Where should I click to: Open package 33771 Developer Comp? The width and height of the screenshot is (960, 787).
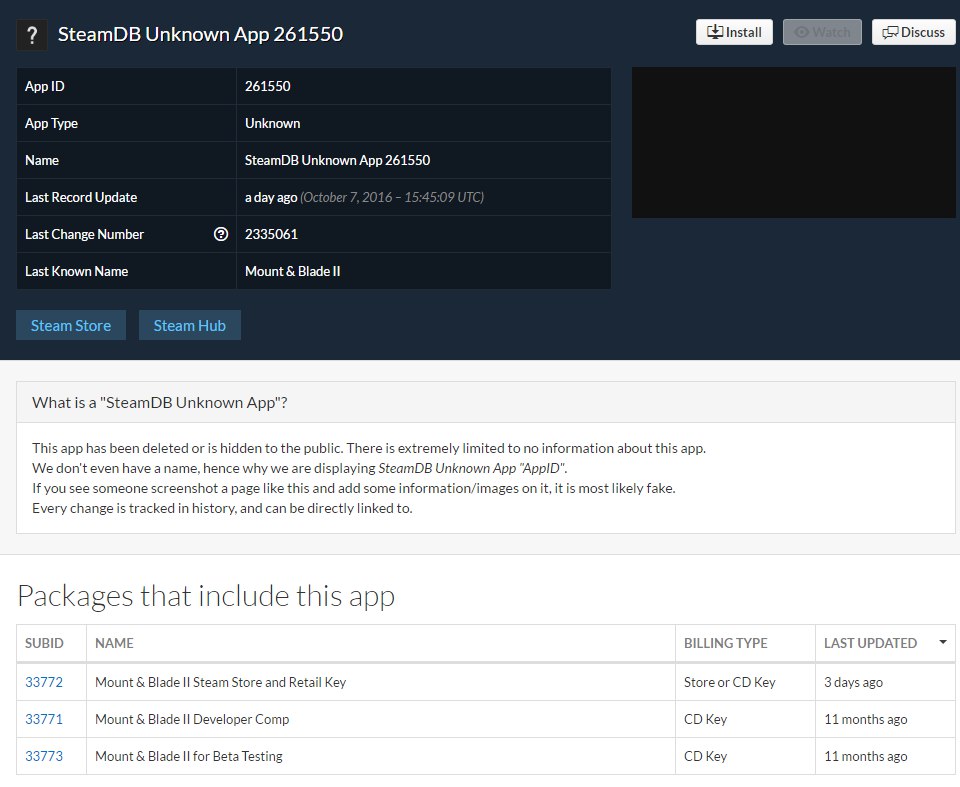point(44,718)
